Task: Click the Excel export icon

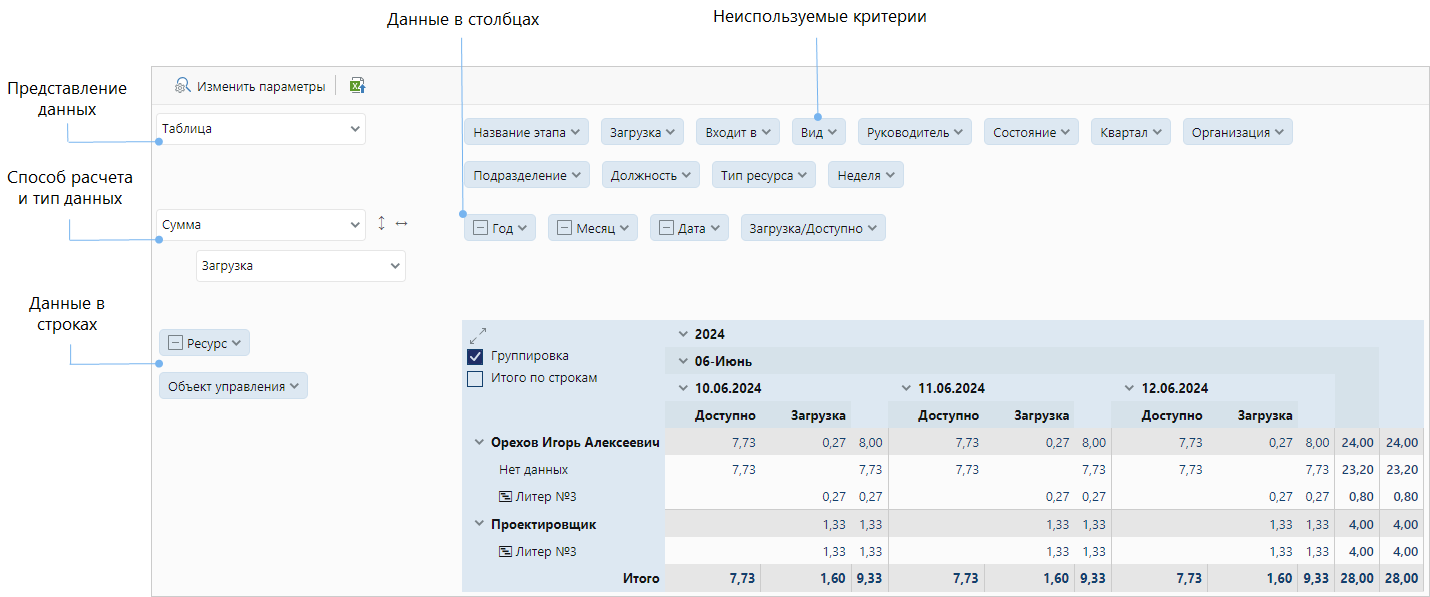Action: (x=357, y=86)
